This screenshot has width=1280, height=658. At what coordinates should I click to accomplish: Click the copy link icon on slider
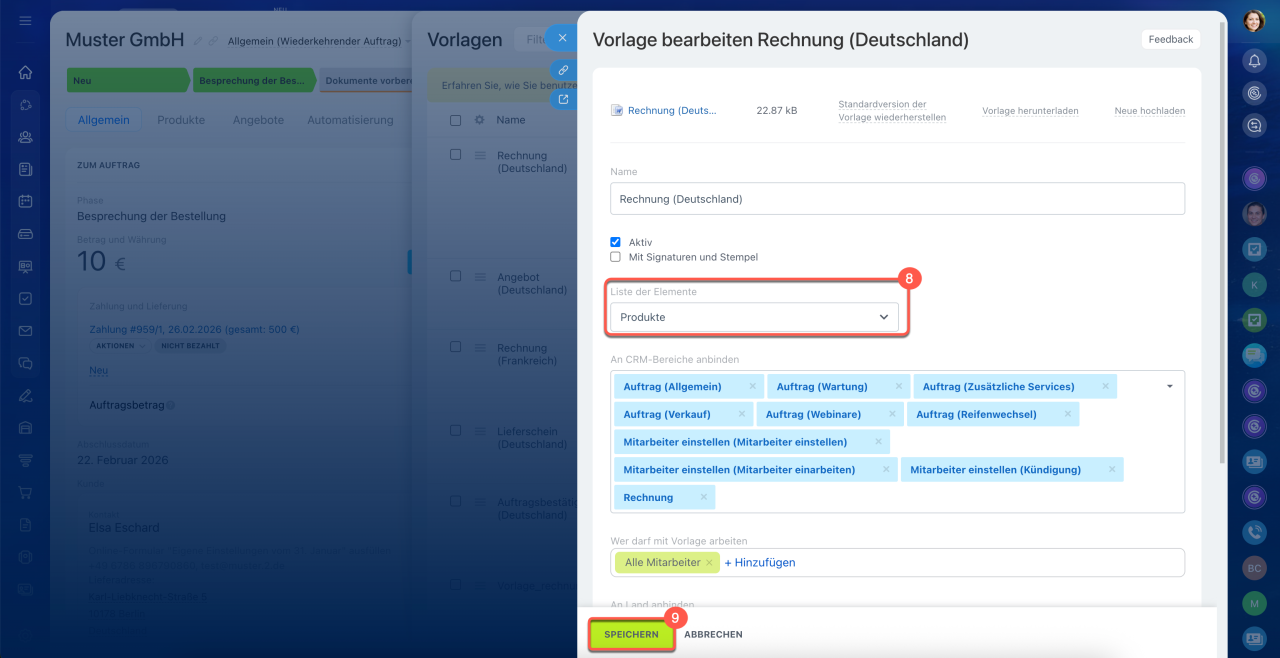point(563,70)
